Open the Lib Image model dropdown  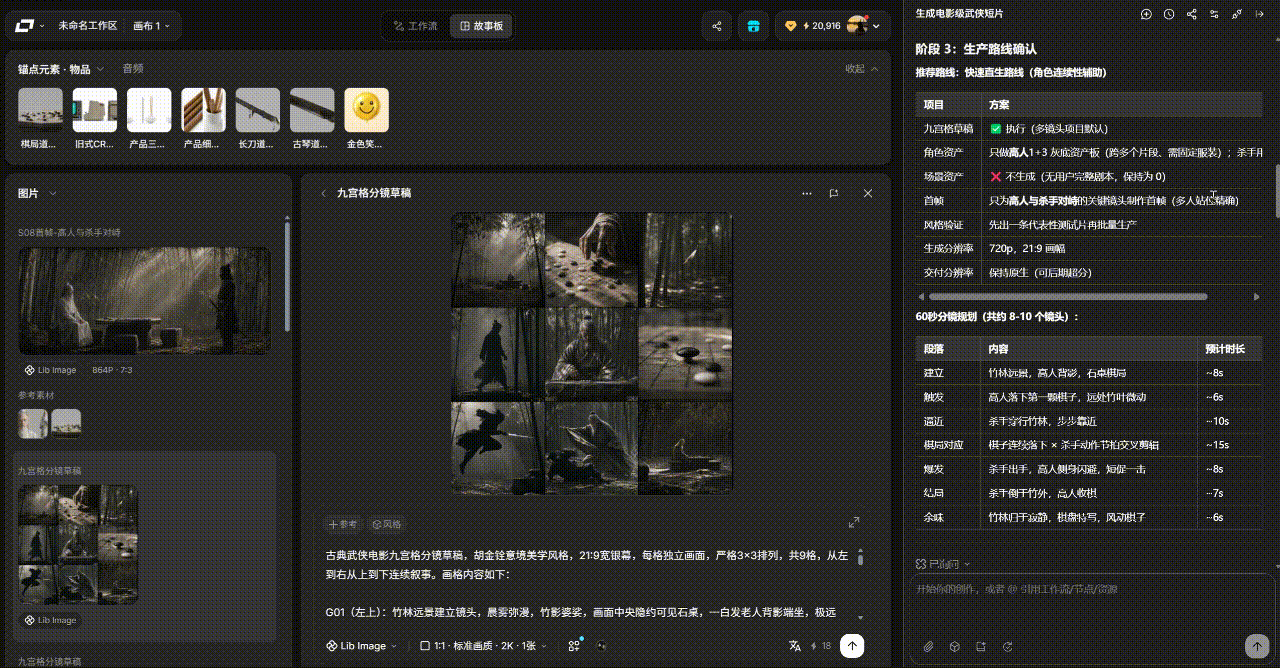click(361, 646)
